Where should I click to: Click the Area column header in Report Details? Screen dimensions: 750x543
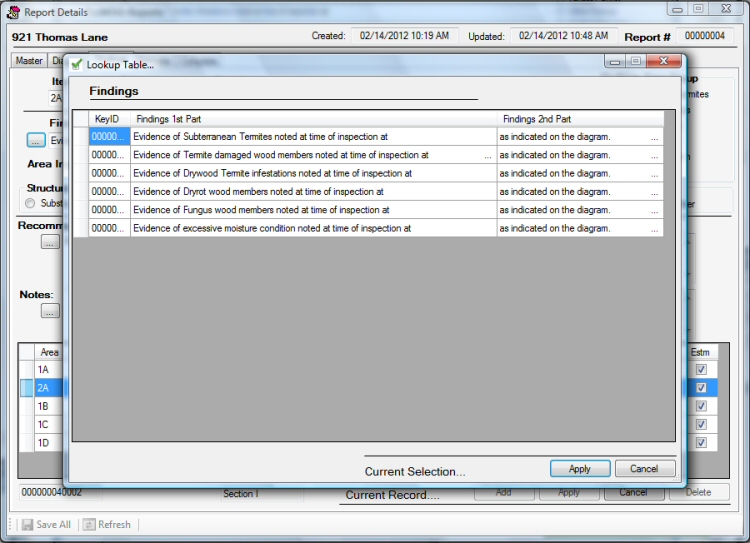click(49, 352)
